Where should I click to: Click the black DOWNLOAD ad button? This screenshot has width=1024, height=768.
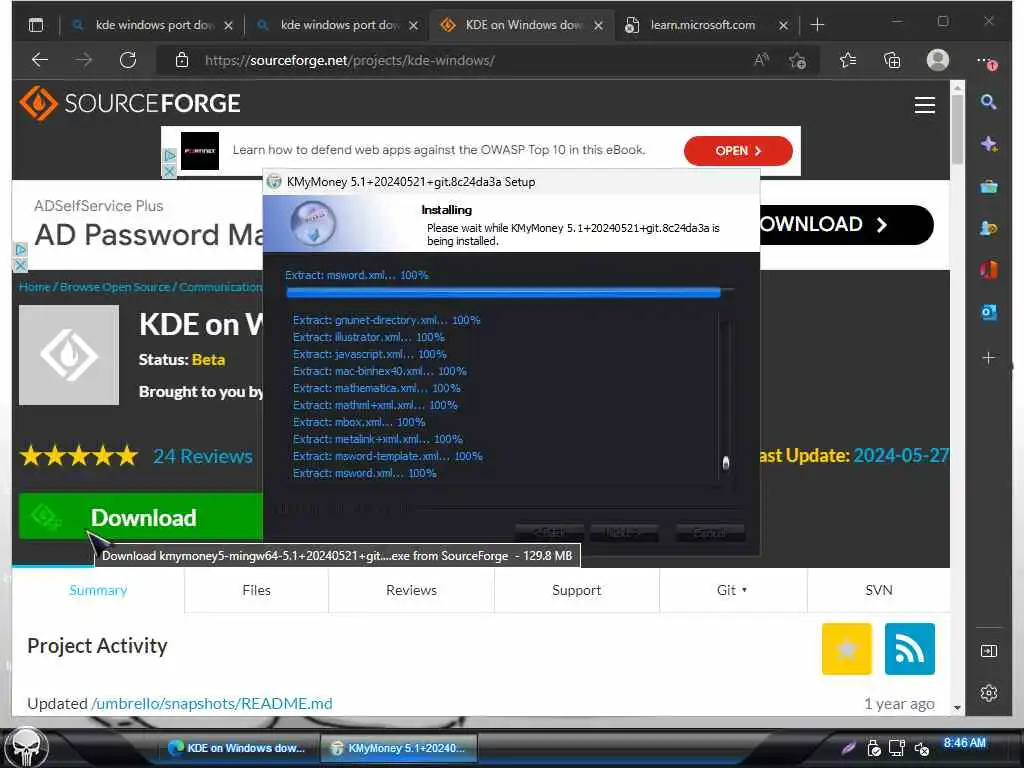coord(846,225)
